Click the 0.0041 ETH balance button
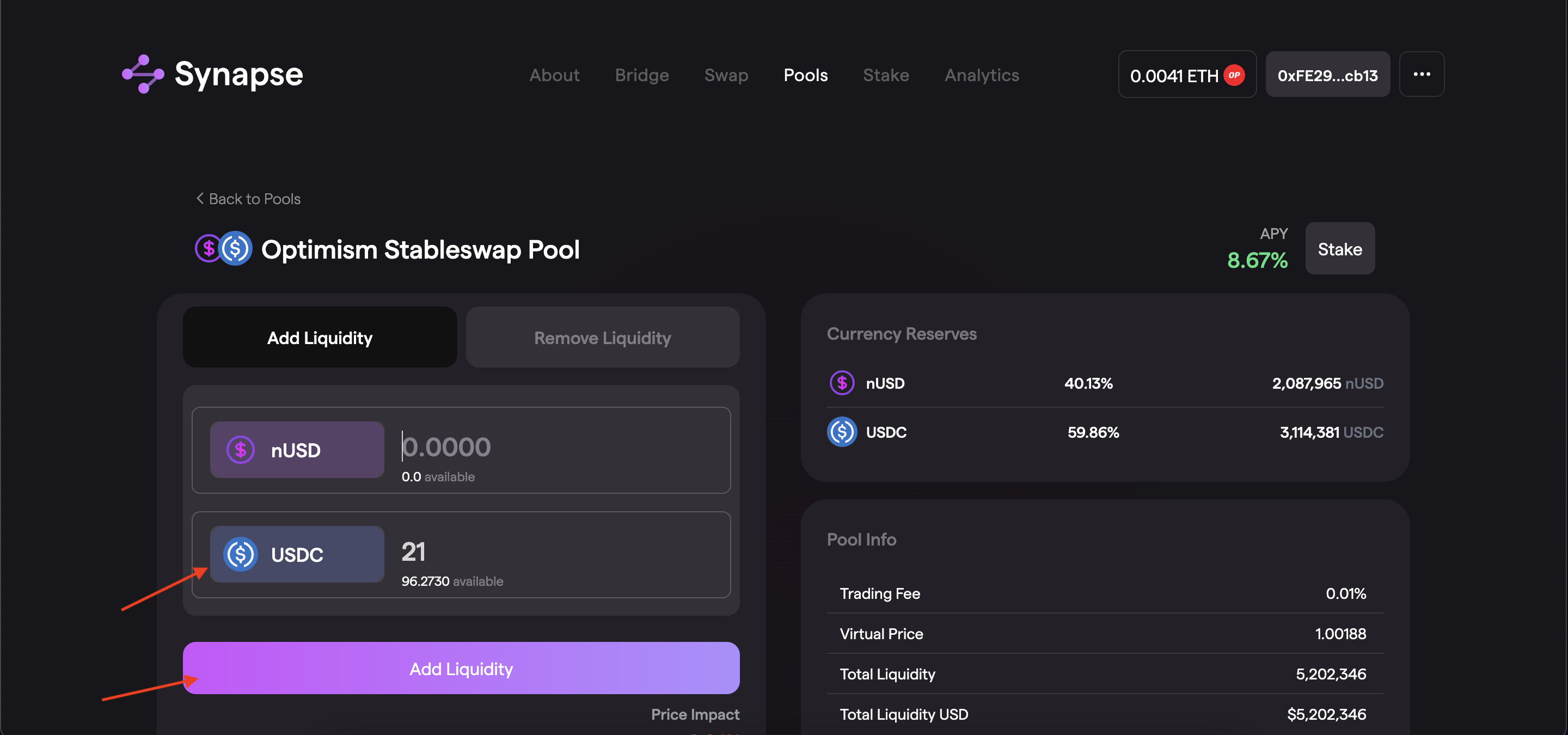The height and width of the screenshot is (735, 1568). pyautogui.click(x=1187, y=74)
